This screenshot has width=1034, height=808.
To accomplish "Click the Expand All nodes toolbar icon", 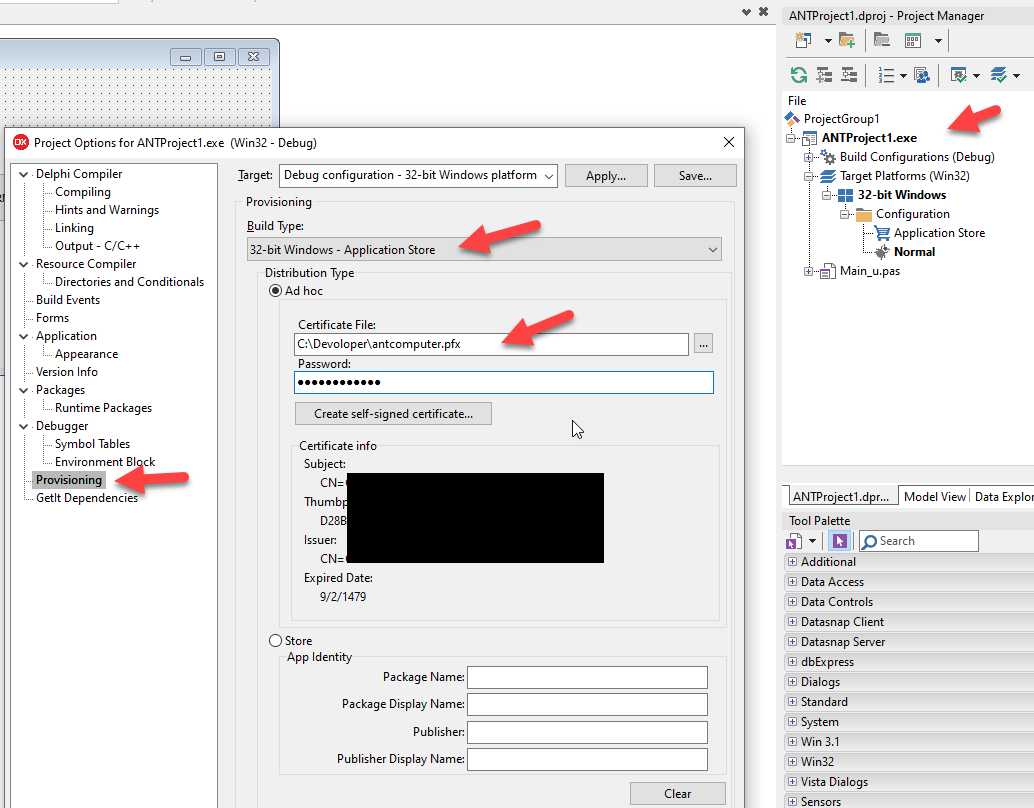I will 824,75.
